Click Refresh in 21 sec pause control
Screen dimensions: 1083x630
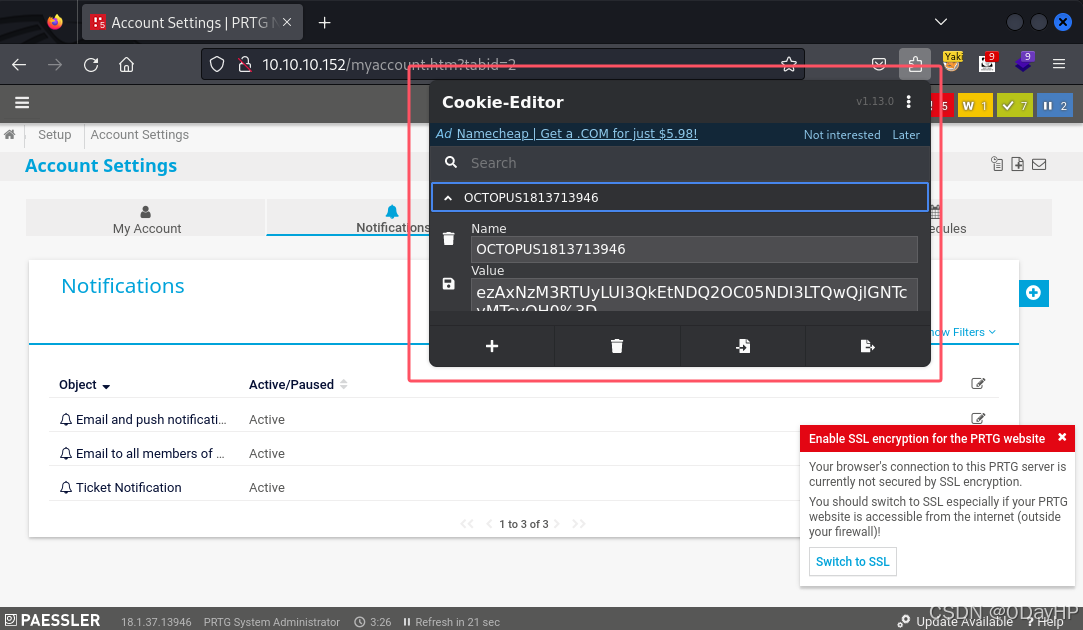tap(452, 622)
